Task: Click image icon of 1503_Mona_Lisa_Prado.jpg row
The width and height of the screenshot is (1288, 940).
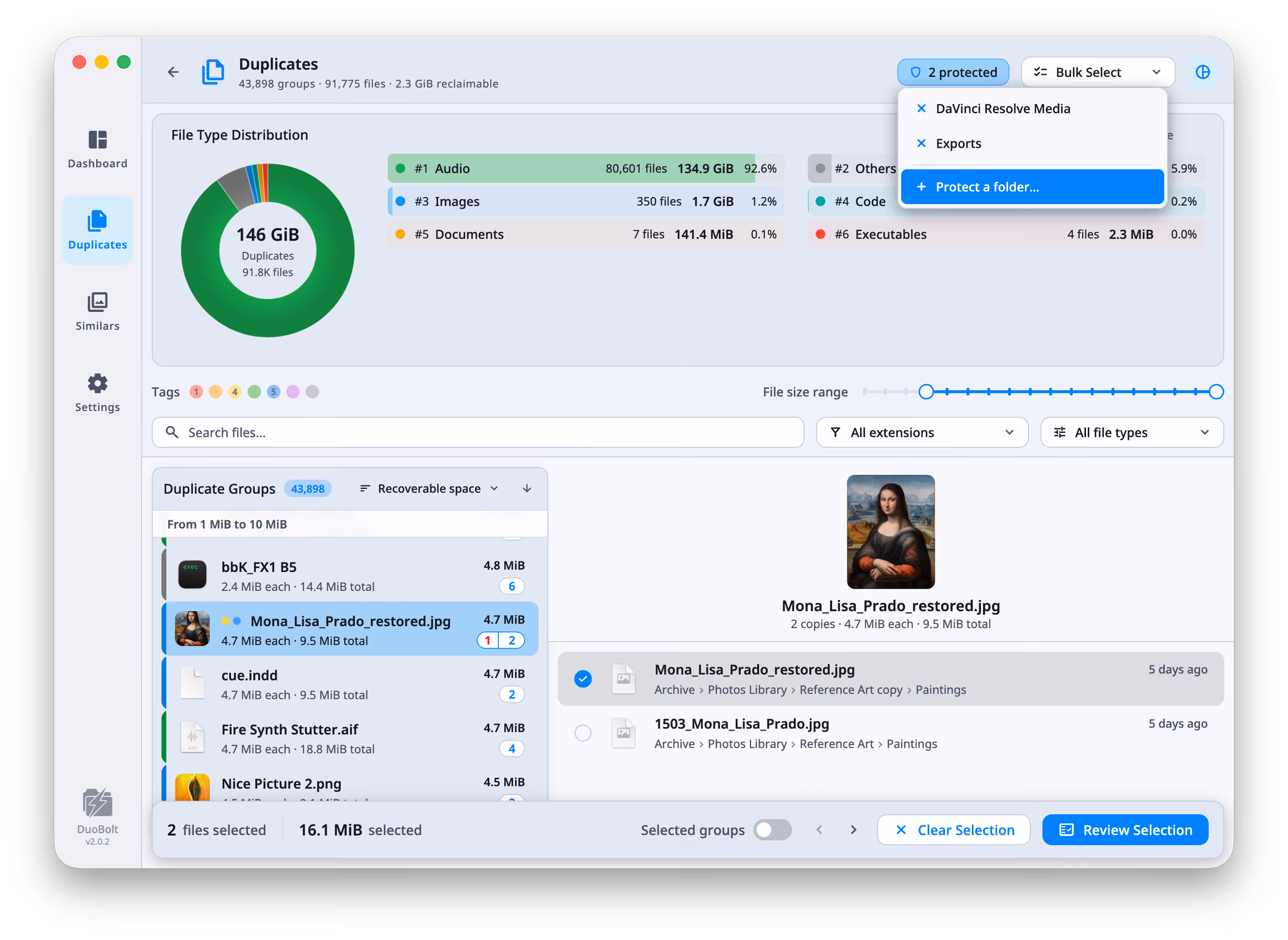Action: 624,733
